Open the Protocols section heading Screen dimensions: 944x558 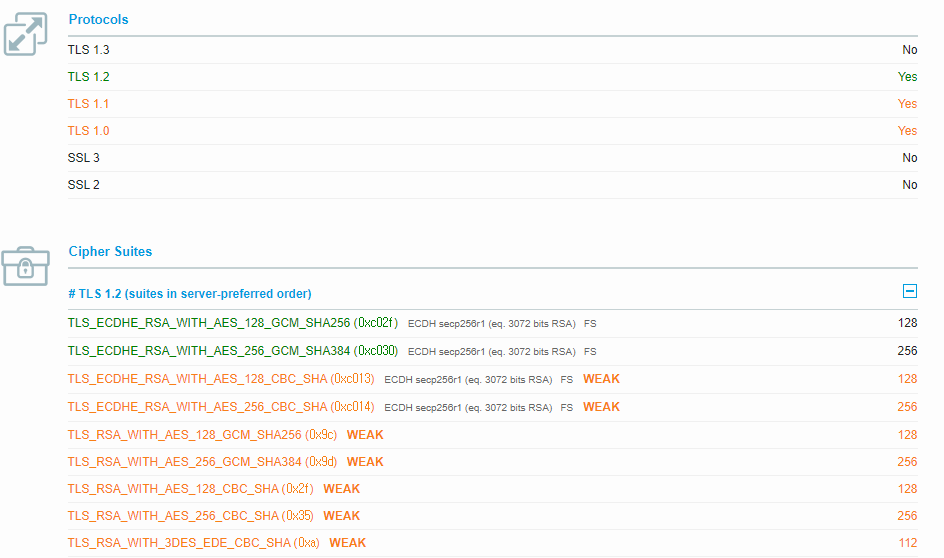coord(98,19)
